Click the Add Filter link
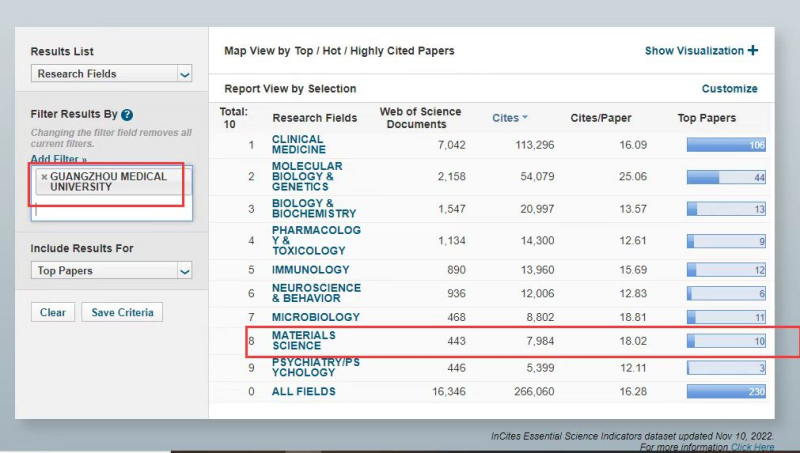This screenshot has width=800, height=453. point(58,159)
